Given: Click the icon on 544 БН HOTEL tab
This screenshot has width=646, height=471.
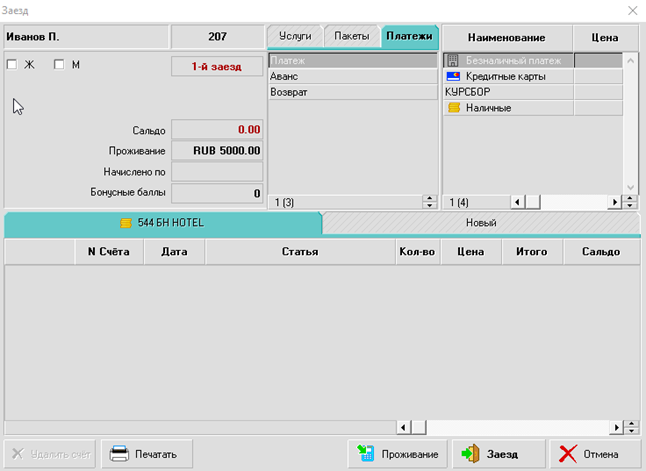Looking at the screenshot, I should (125, 222).
